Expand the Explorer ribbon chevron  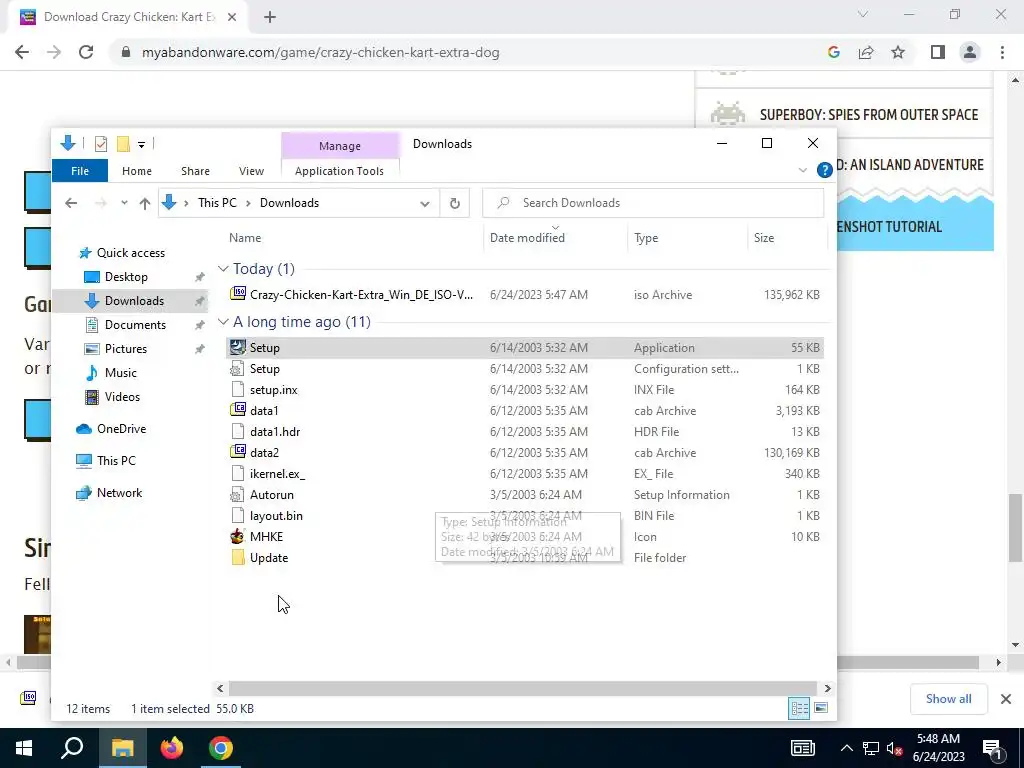pos(803,170)
